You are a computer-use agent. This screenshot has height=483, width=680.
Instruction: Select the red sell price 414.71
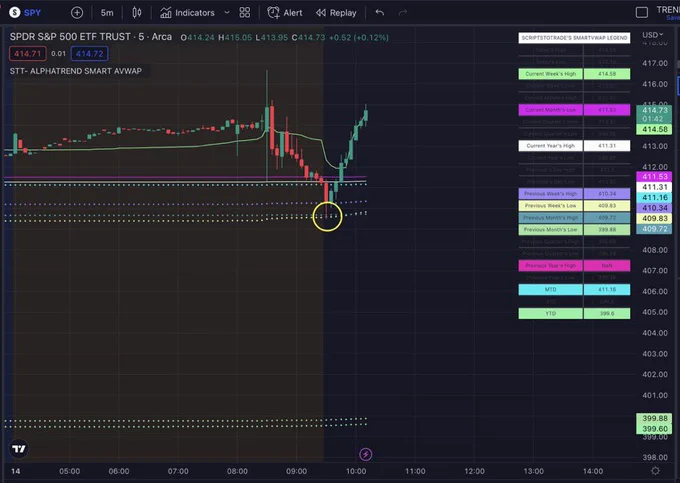[x=27, y=54]
